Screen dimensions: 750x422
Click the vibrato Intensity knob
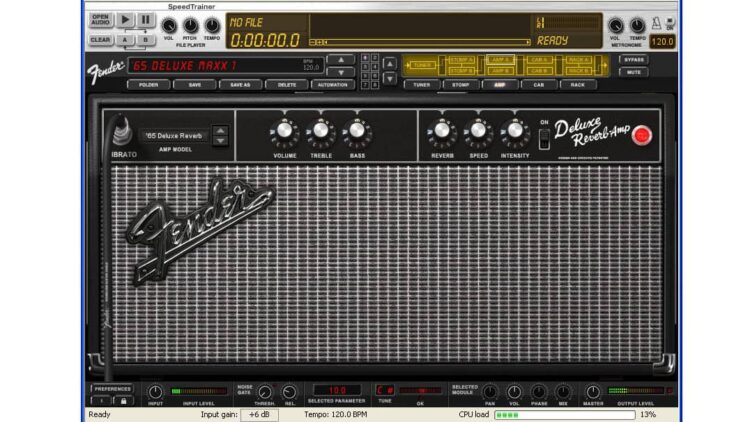pos(514,132)
